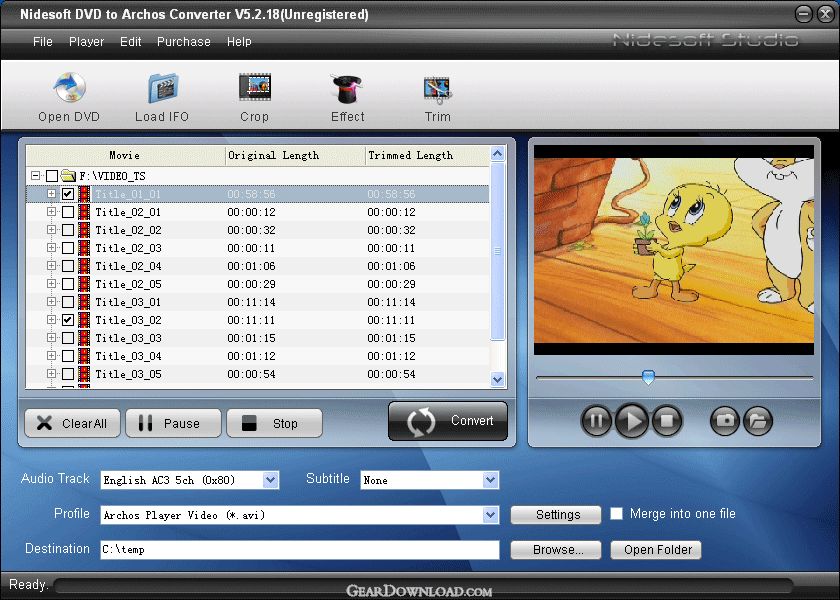Click the F:\VIDEO_TS folder icon

point(68,175)
